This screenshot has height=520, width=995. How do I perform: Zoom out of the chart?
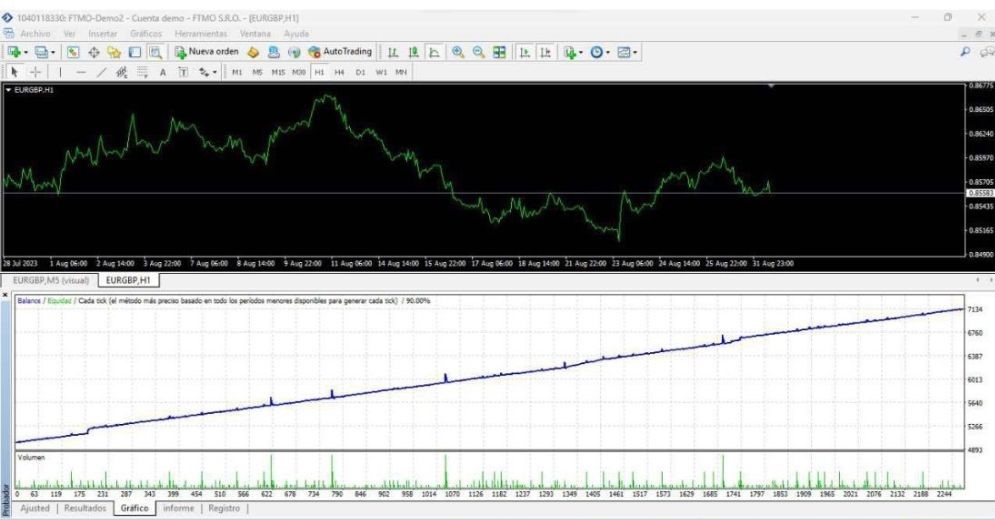477,52
